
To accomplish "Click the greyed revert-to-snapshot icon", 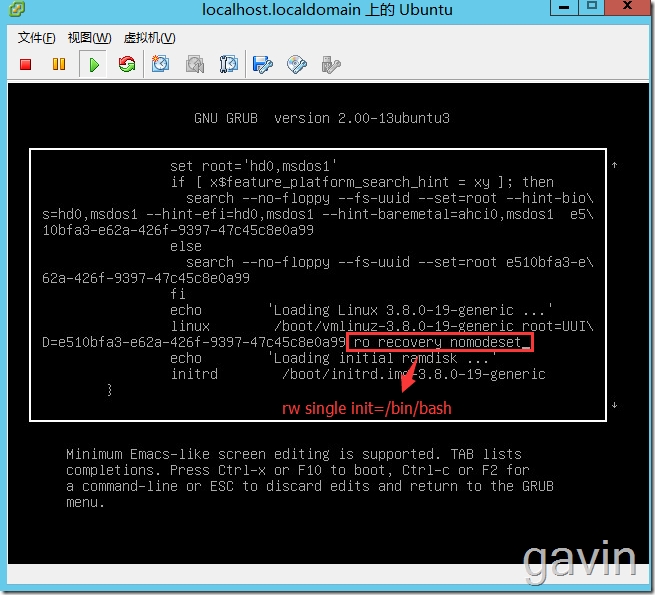I will point(195,64).
